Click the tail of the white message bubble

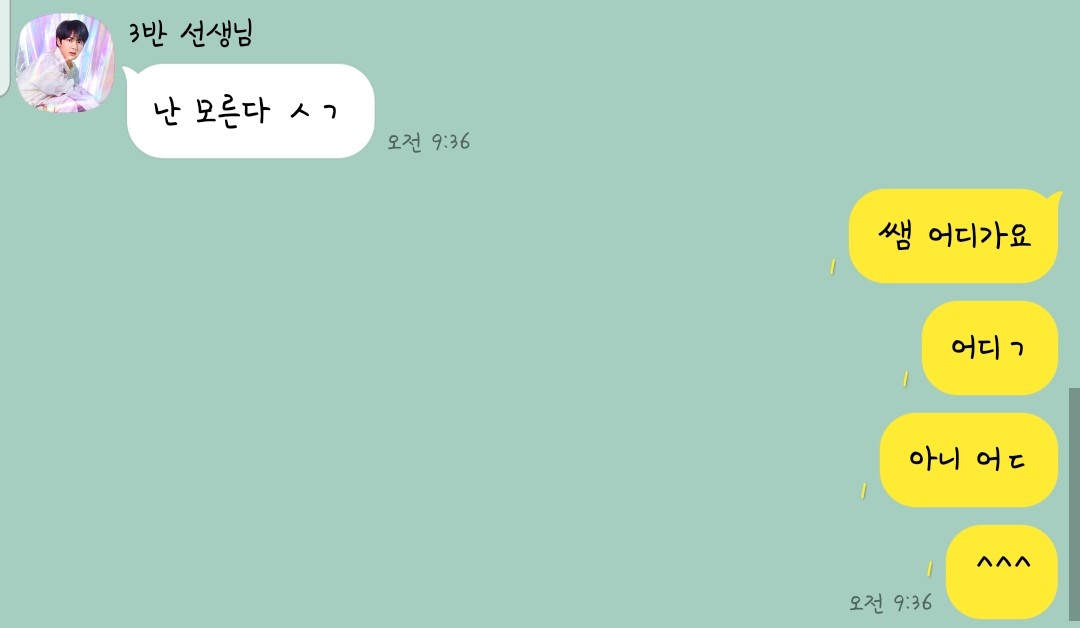tap(128, 71)
